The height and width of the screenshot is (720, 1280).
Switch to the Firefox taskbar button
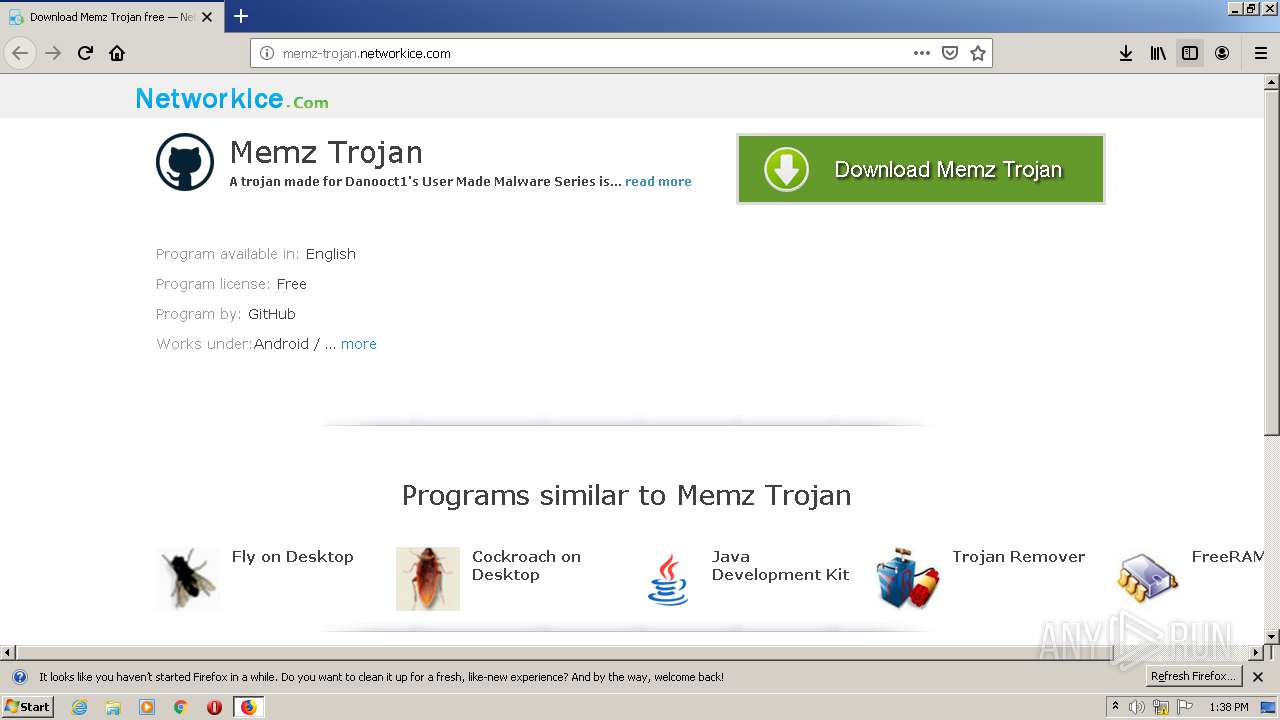(248, 707)
